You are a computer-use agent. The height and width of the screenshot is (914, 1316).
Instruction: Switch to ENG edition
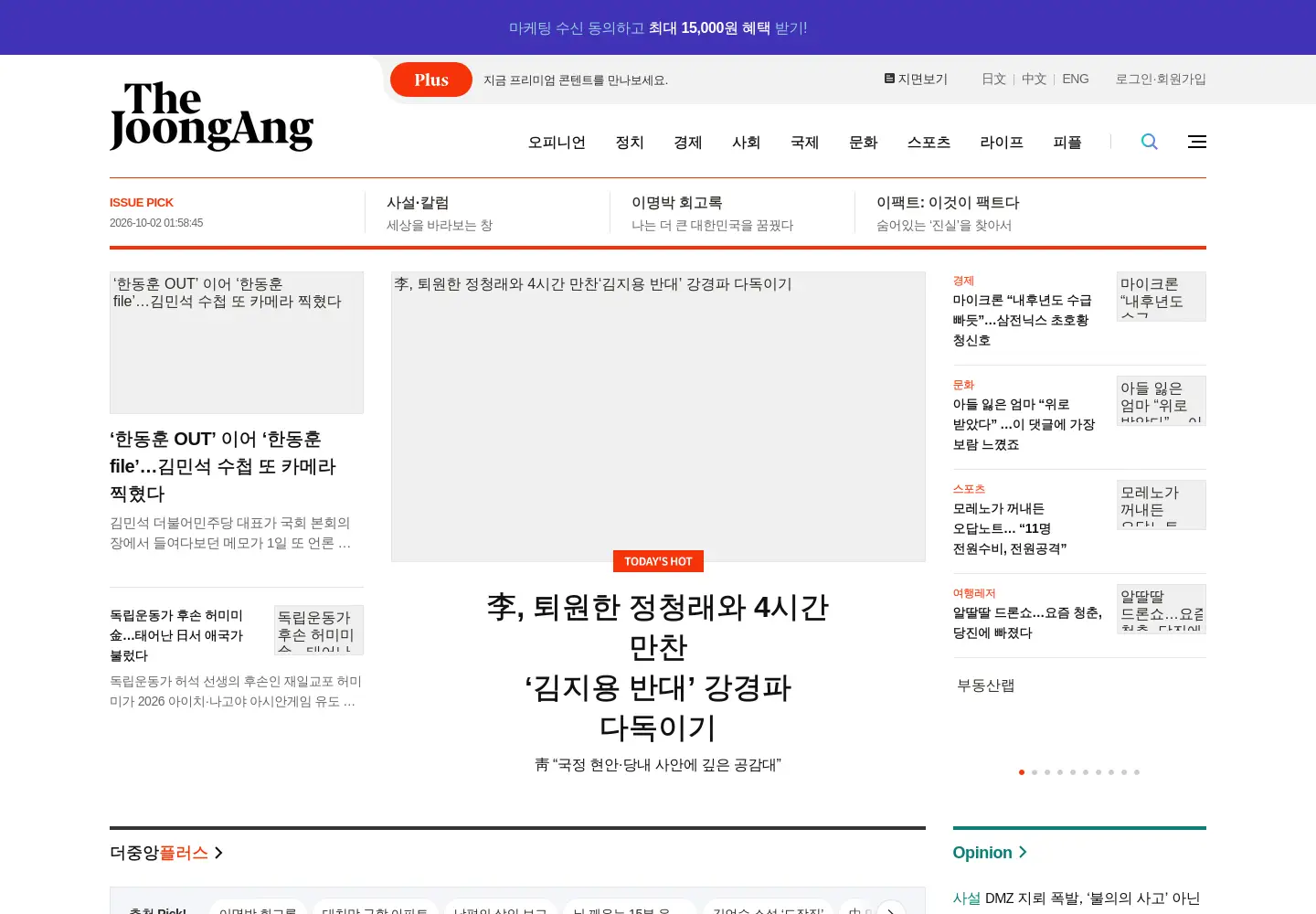(1076, 79)
